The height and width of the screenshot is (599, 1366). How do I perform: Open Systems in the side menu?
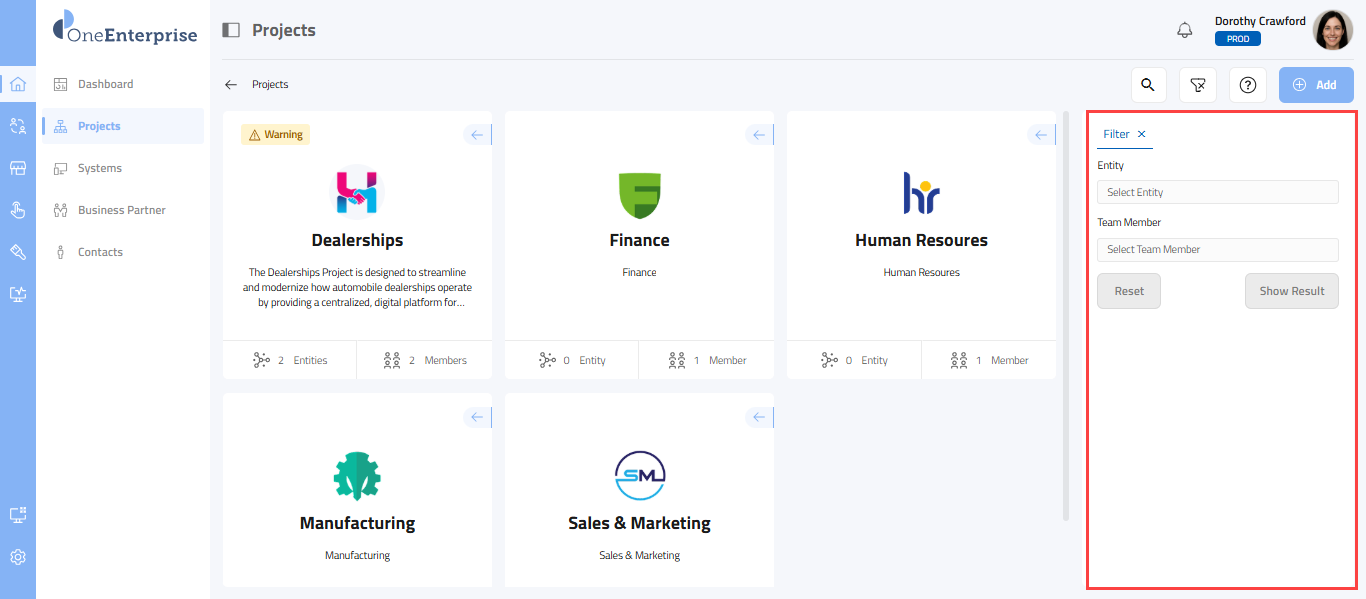pyautogui.click(x=100, y=168)
